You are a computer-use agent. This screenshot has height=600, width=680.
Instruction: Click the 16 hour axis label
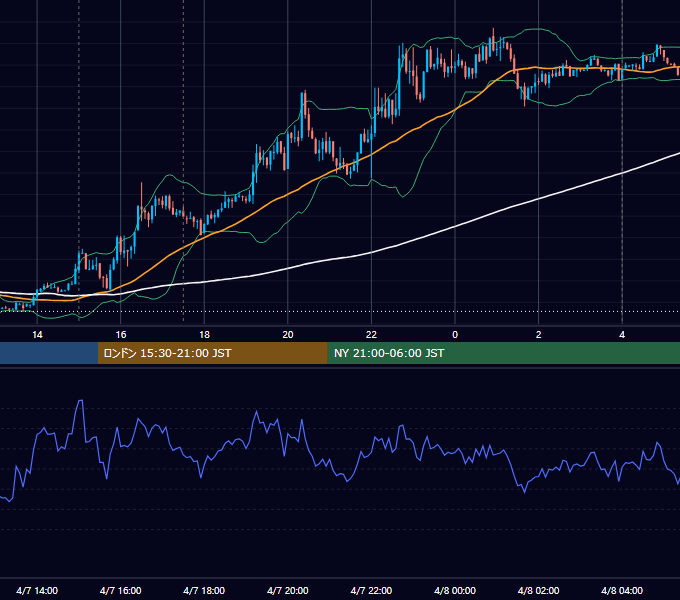coord(121,335)
